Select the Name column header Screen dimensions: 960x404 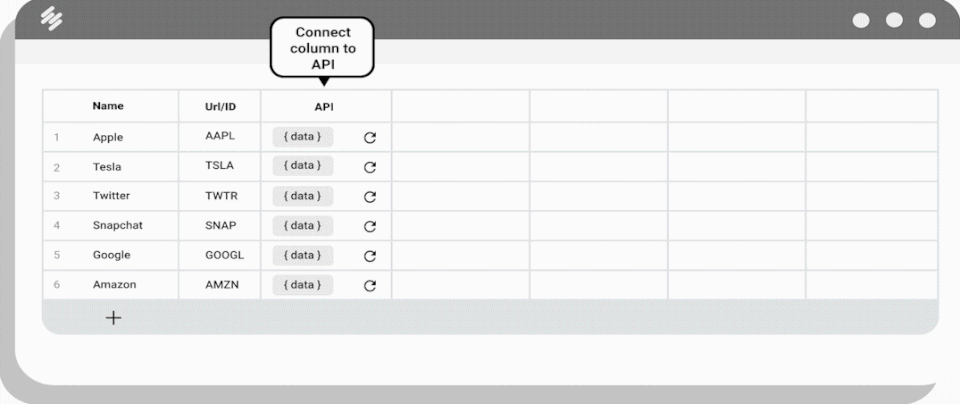[x=108, y=105]
